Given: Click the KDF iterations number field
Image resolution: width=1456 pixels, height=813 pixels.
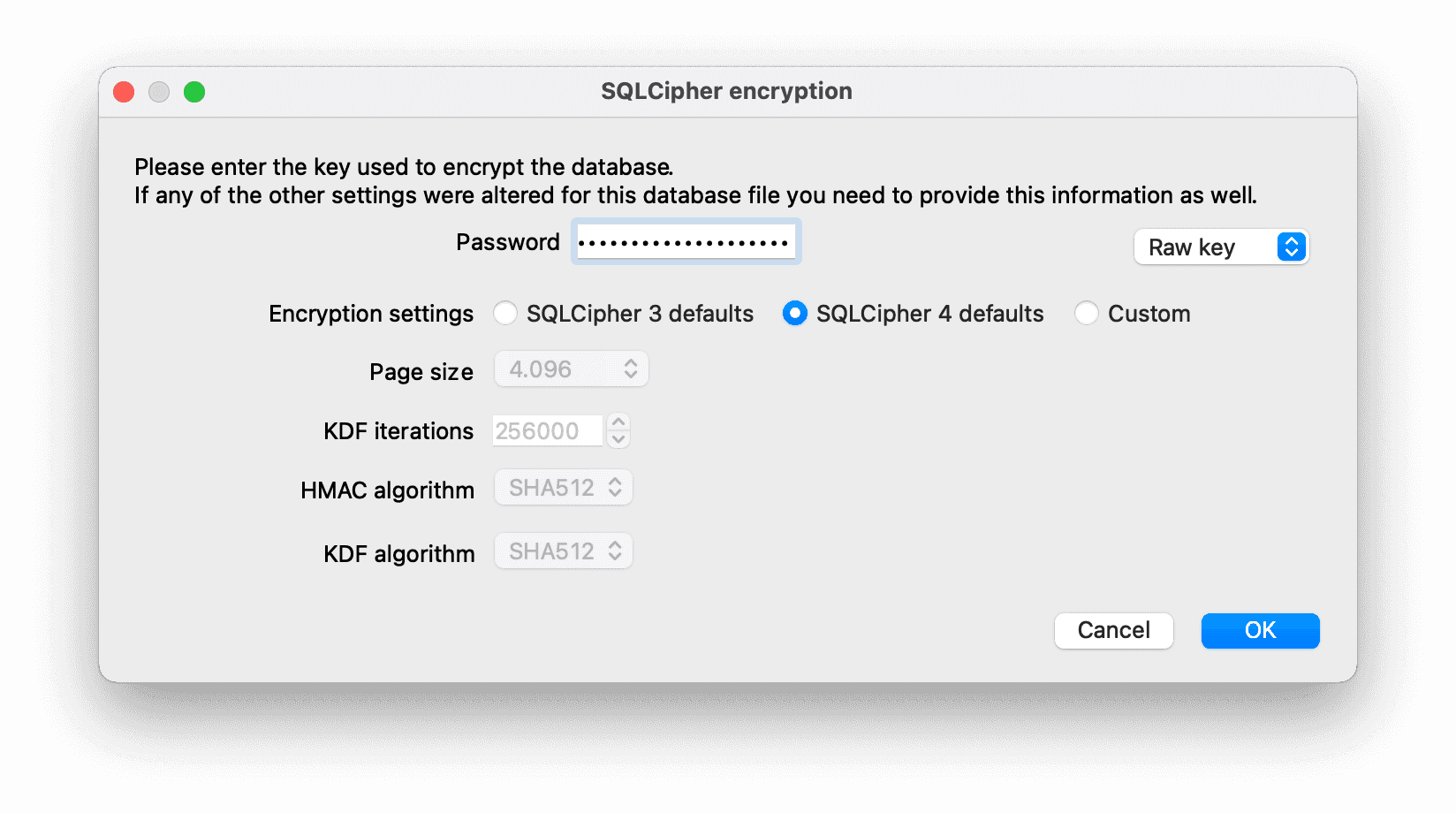Looking at the screenshot, I should point(547,431).
